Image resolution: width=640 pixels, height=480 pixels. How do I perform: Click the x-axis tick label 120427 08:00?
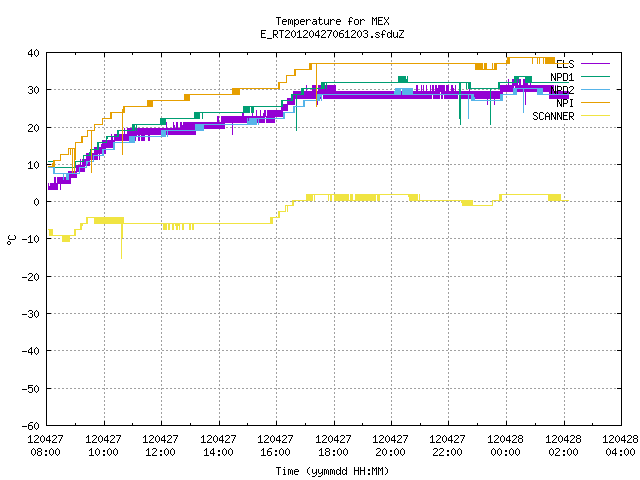tap(45, 446)
